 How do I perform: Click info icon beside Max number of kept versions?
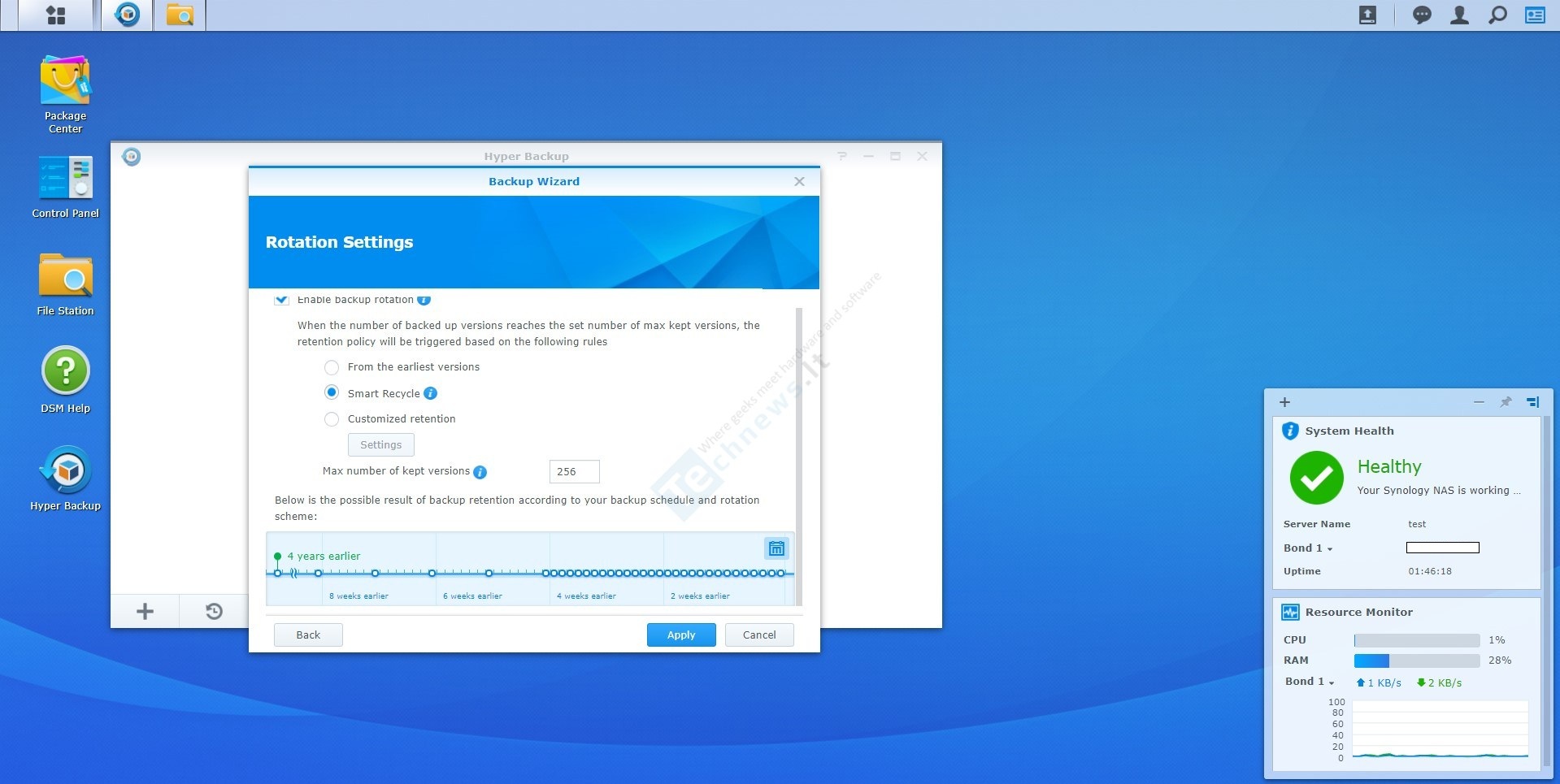pos(480,472)
